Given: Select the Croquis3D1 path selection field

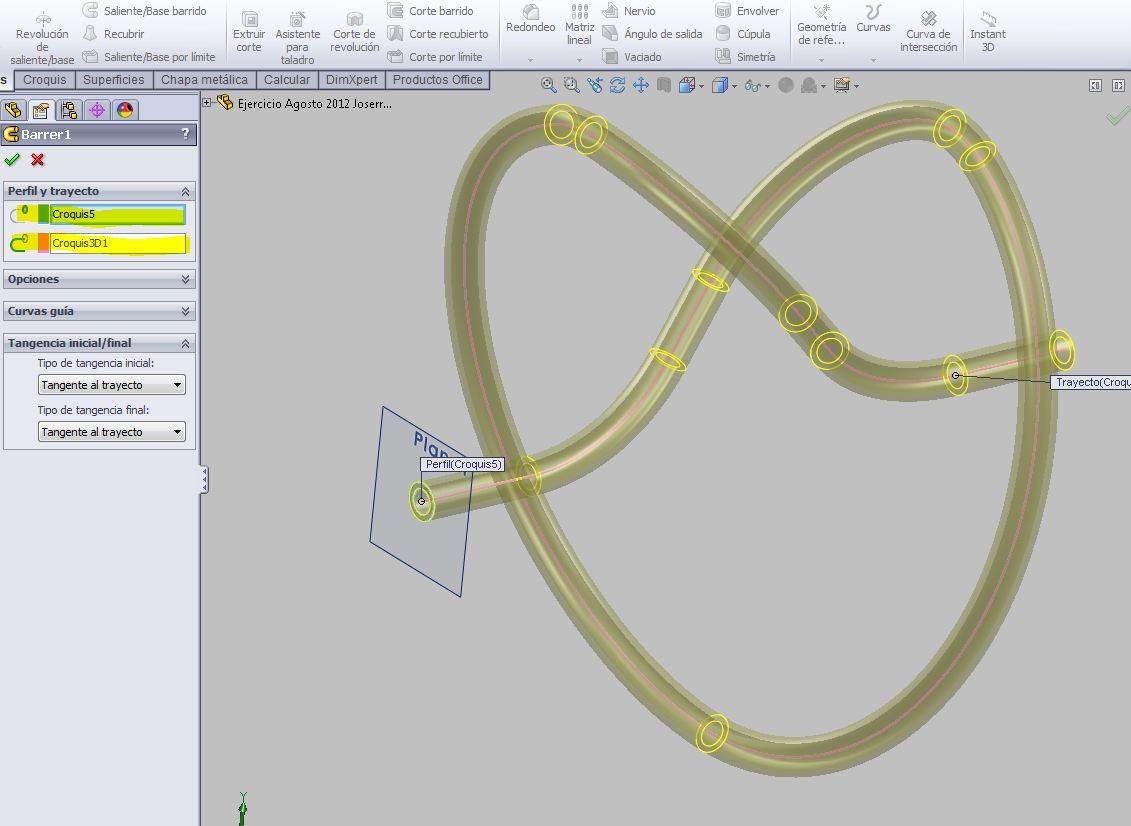Looking at the screenshot, I should pyautogui.click(x=117, y=243).
